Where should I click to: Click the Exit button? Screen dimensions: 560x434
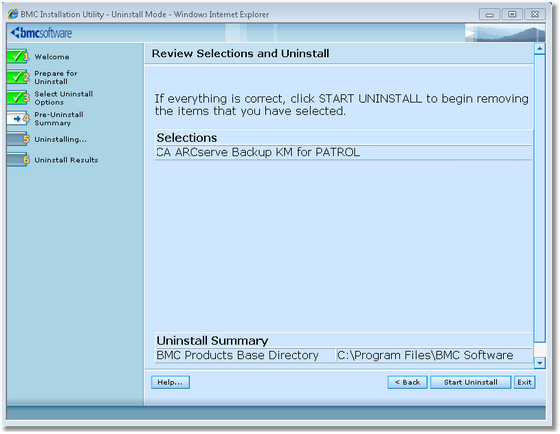click(x=524, y=382)
